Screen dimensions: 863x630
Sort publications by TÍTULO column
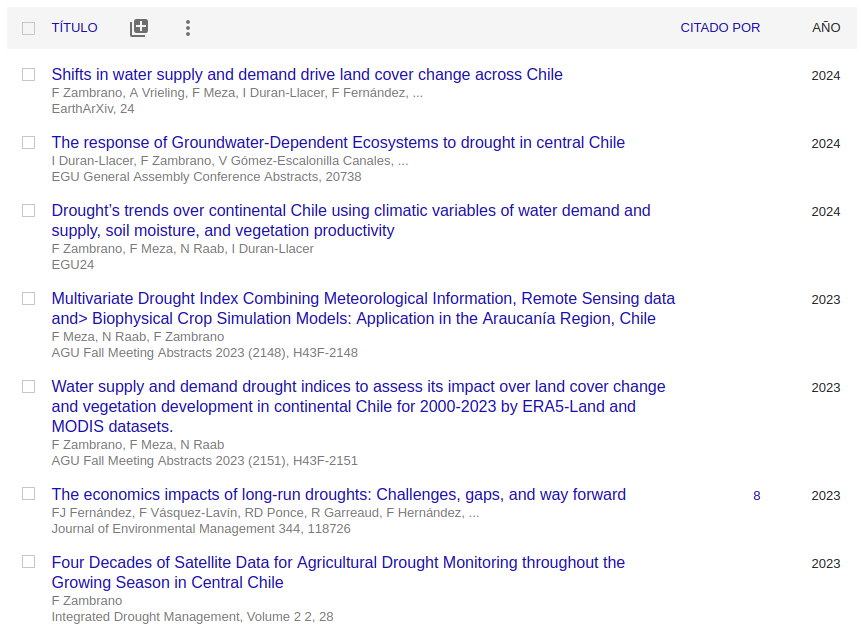75,28
